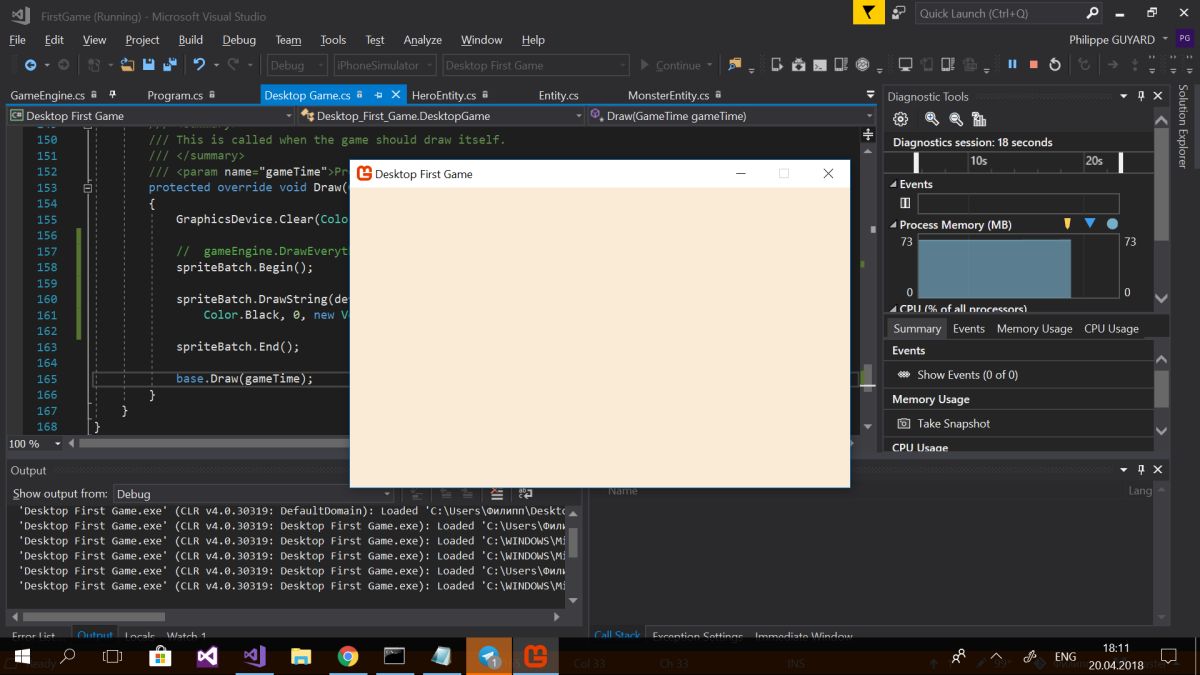The image size is (1200, 675).
Task: Click the left diagnostics timeline selection handle
Action: click(x=916, y=161)
